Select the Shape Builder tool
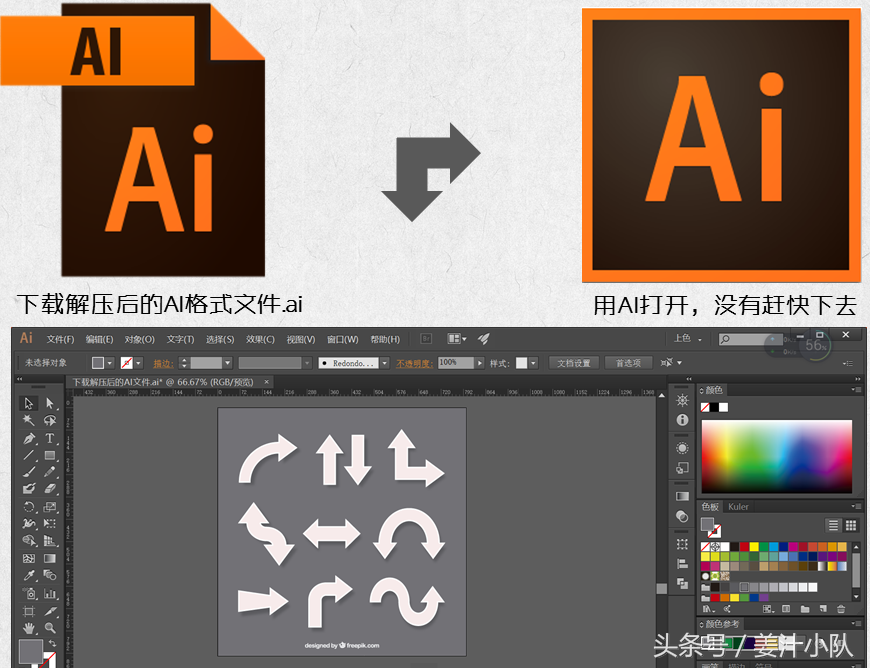 29,540
